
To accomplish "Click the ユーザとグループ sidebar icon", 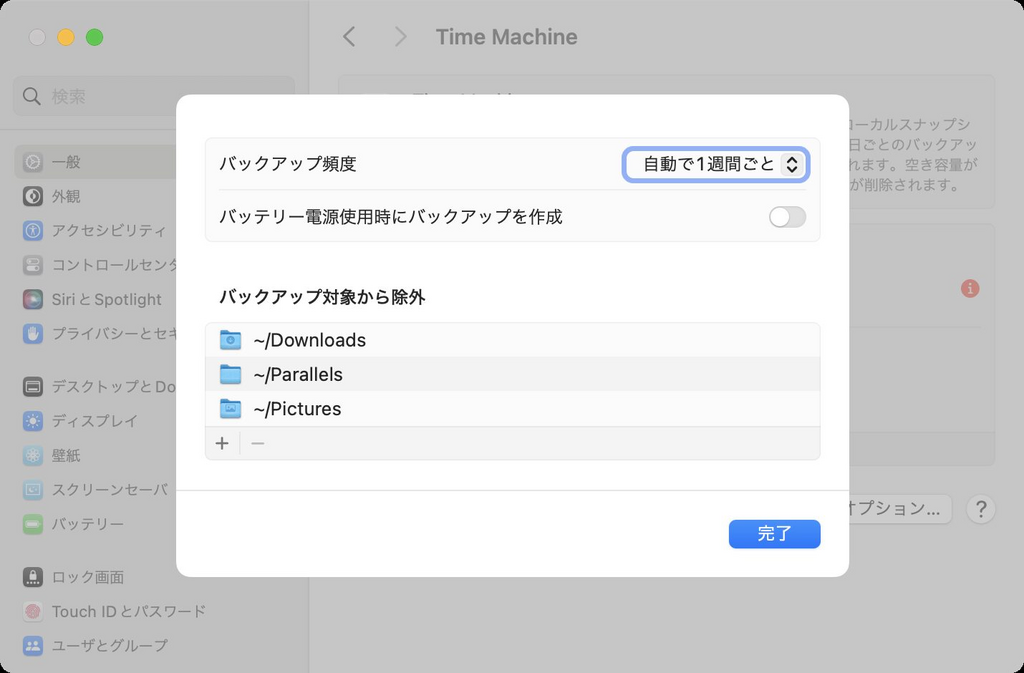I will (x=33, y=646).
